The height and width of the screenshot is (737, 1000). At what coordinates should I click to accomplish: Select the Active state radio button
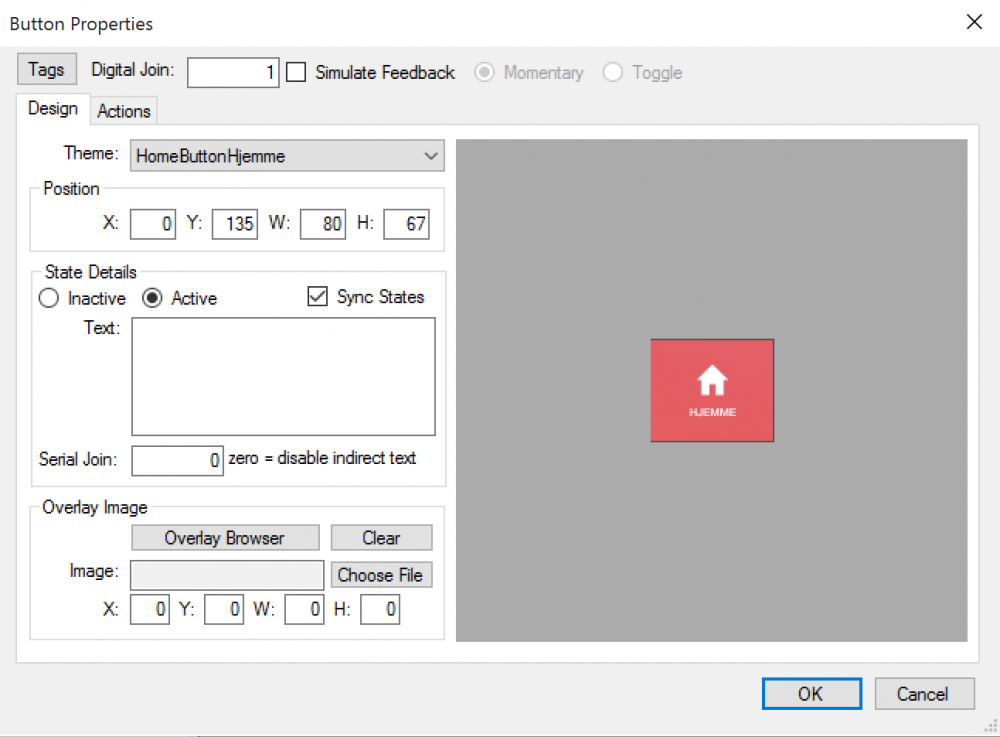pos(152,298)
